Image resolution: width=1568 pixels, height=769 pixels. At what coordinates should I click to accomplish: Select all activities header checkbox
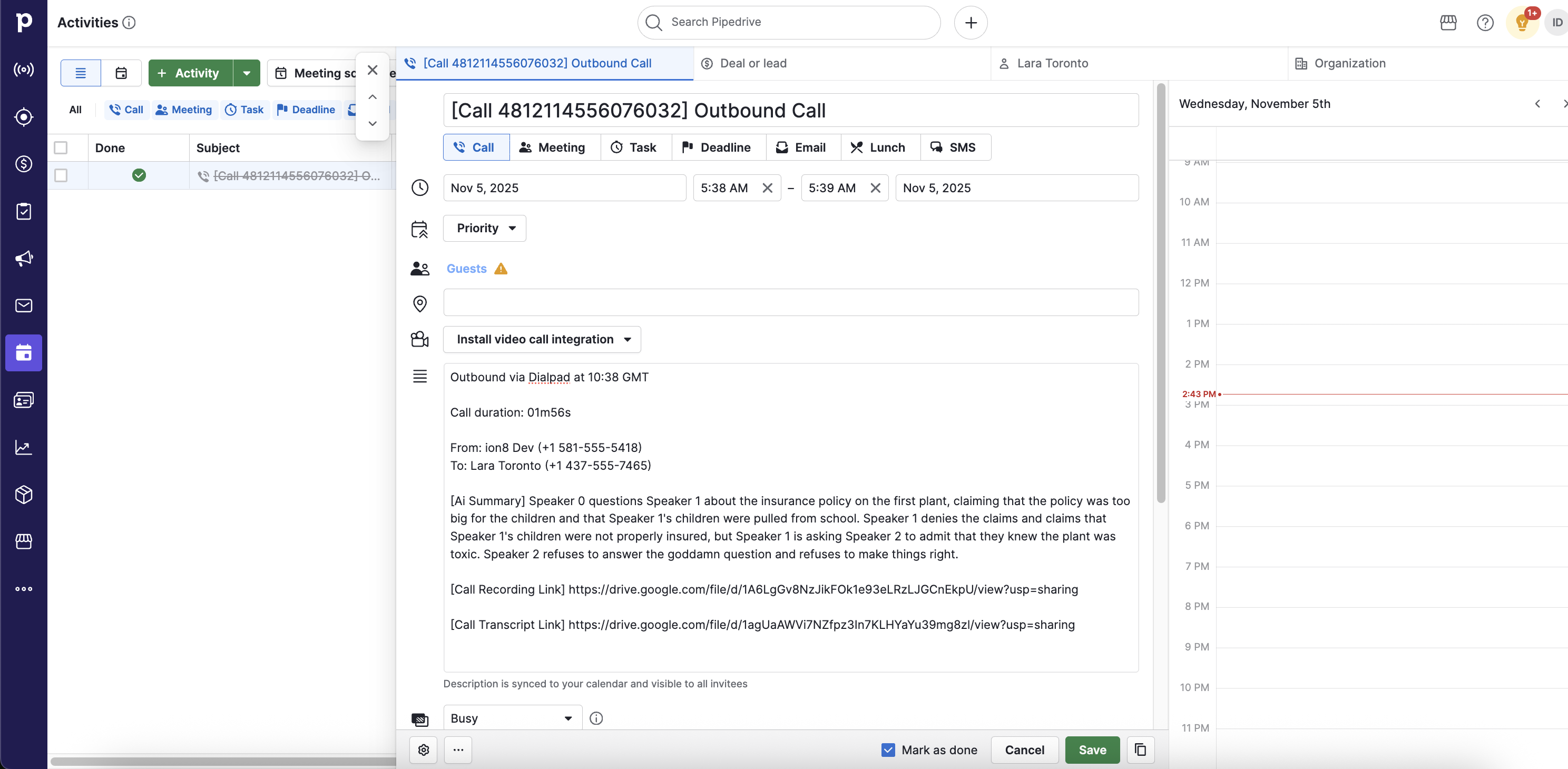click(x=61, y=148)
